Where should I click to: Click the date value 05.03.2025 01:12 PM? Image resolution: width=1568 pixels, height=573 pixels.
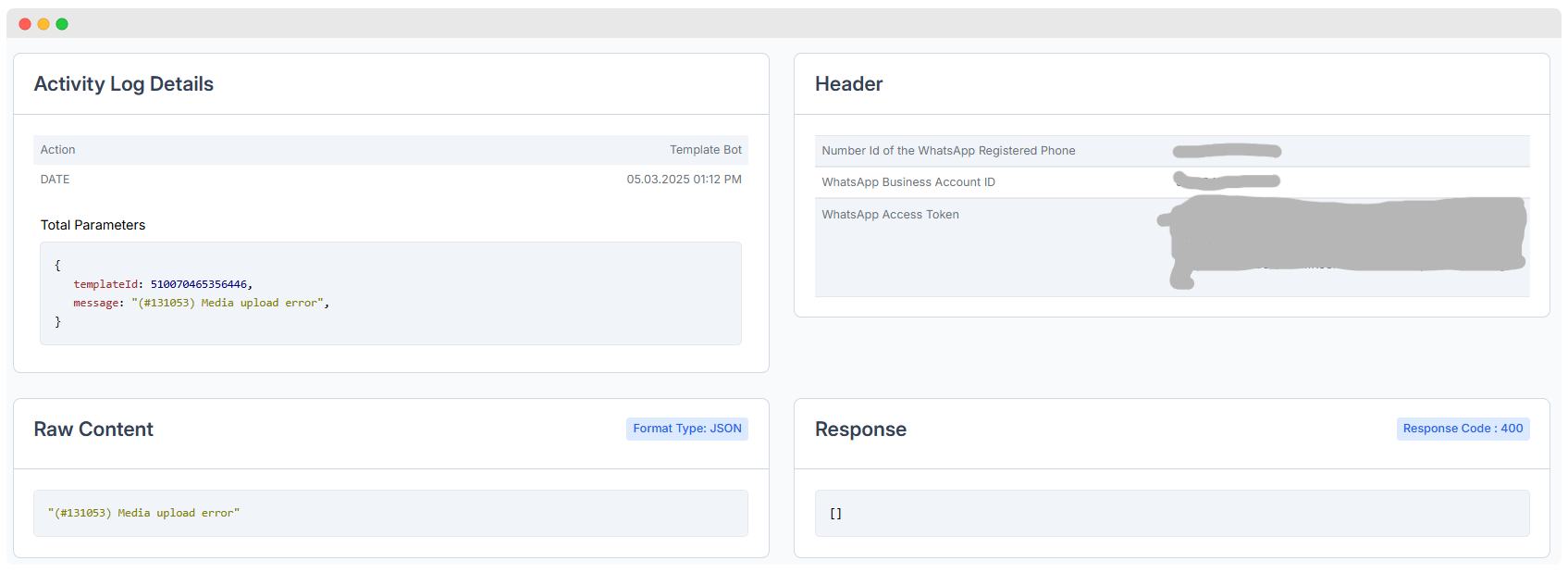684,180
